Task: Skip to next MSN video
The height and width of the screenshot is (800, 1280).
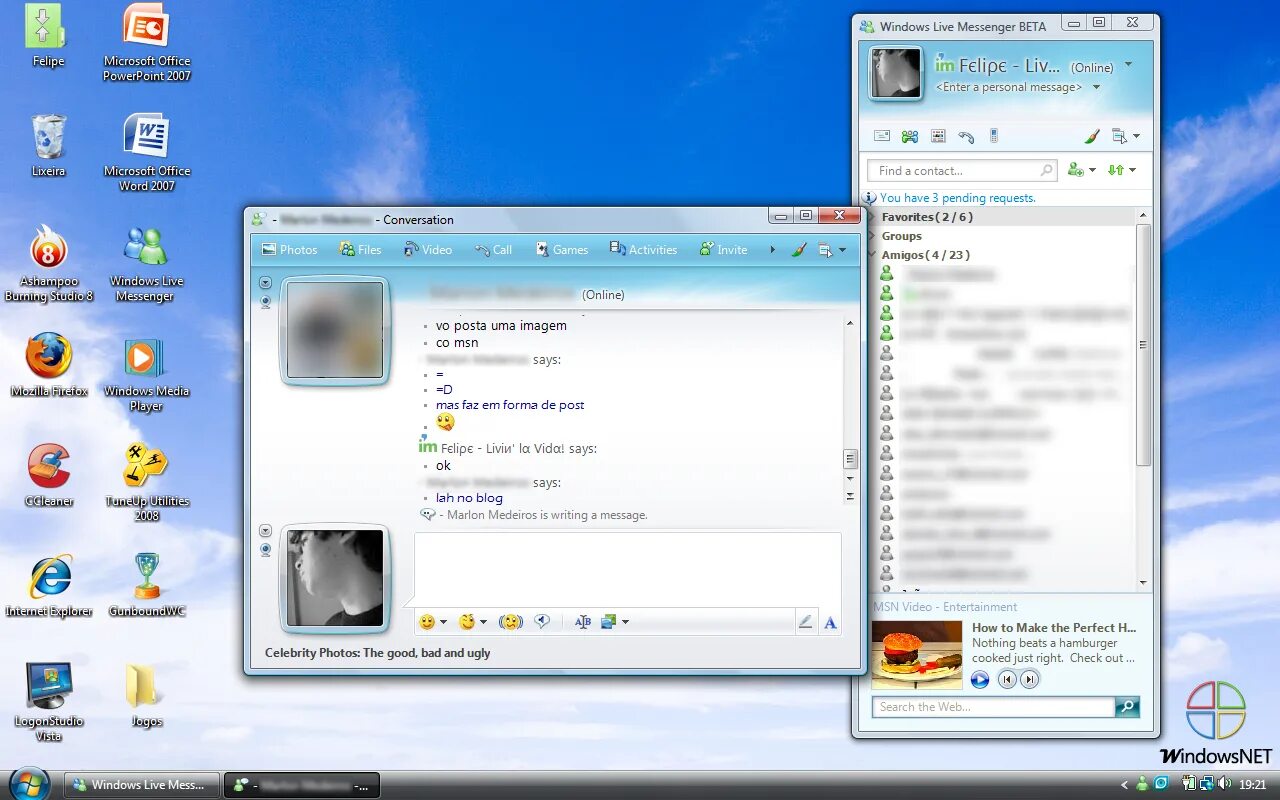Action: click(x=1029, y=680)
